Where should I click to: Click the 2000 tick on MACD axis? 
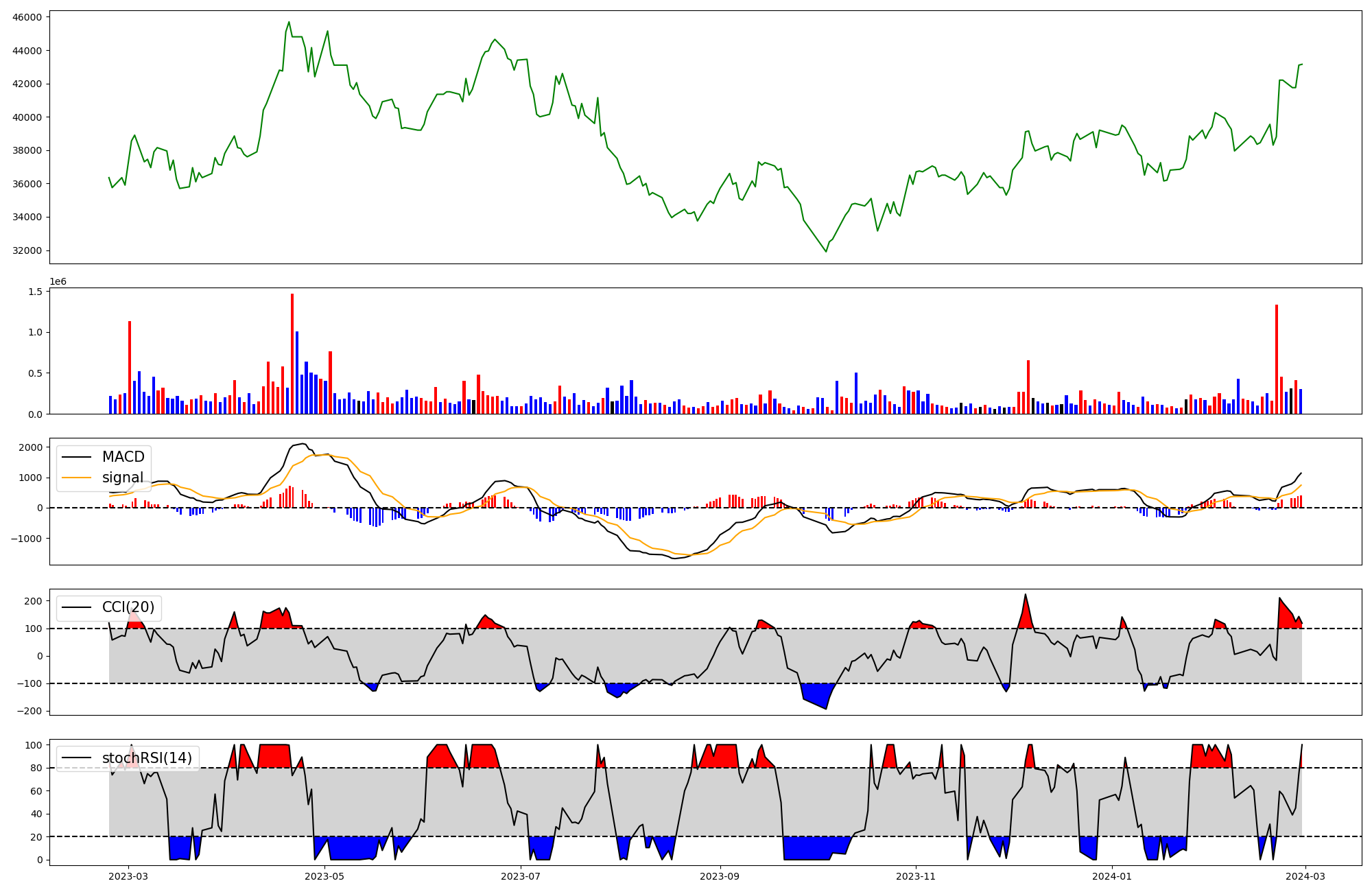[x=31, y=447]
